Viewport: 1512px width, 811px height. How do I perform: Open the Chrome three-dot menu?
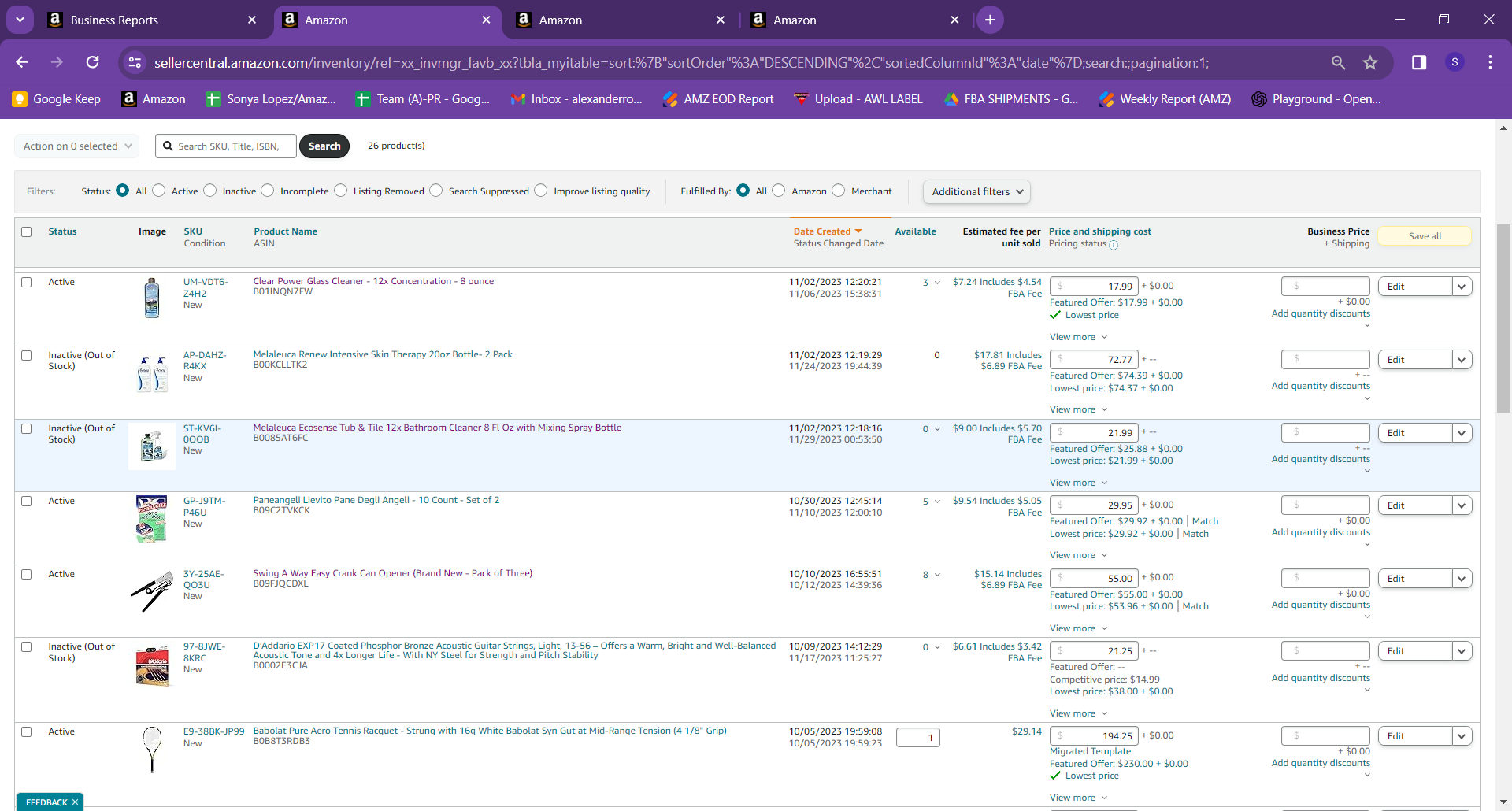(x=1490, y=62)
